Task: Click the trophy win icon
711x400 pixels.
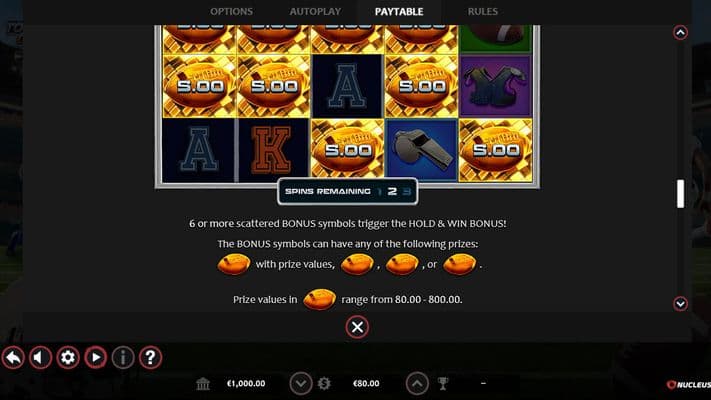Action: [x=443, y=384]
